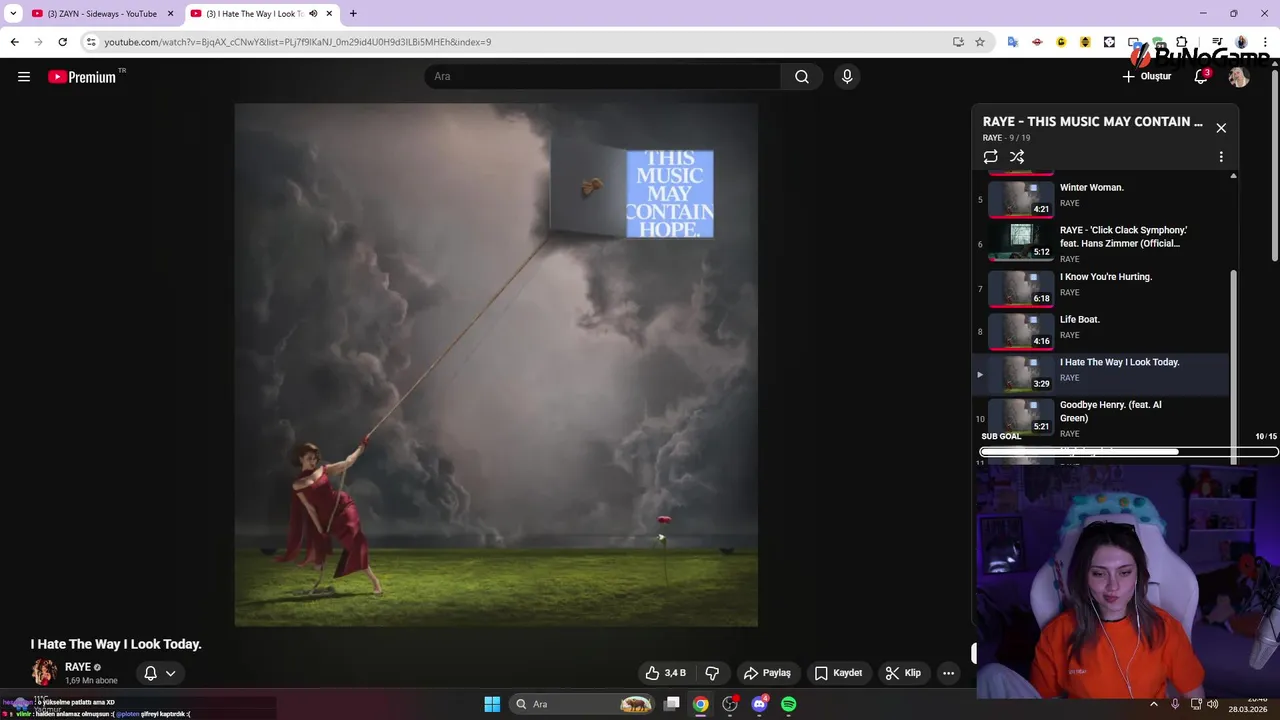
Task: Open Windows Start menu
Action: (492, 704)
